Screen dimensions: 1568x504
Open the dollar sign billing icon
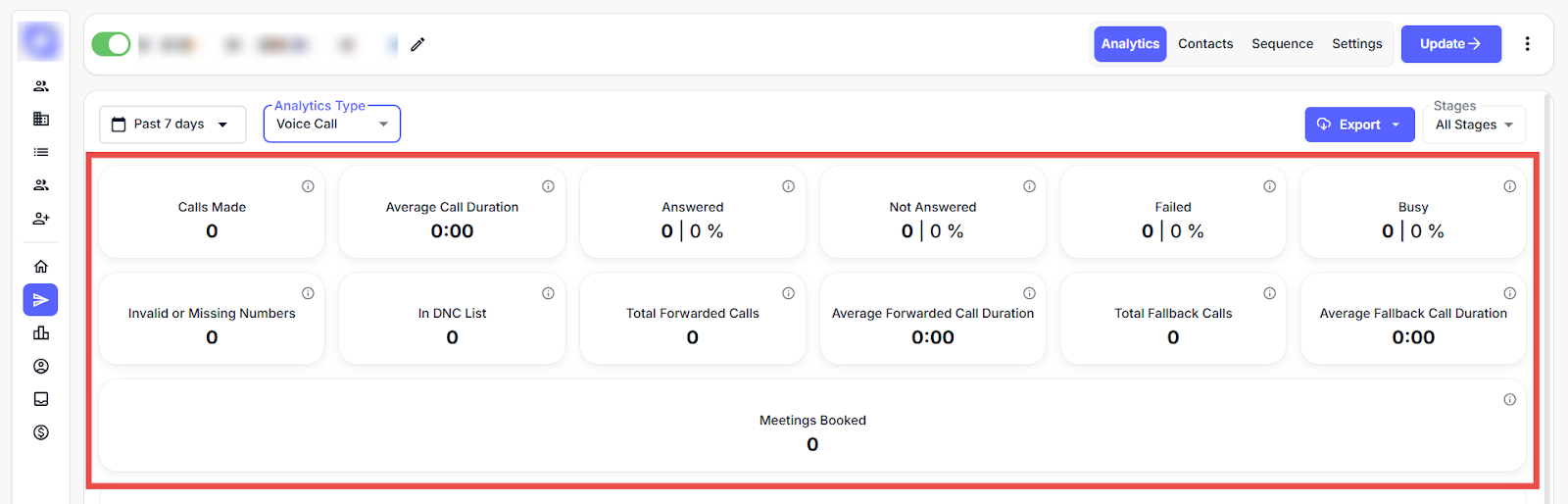pyautogui.click(x=41, y=432)
